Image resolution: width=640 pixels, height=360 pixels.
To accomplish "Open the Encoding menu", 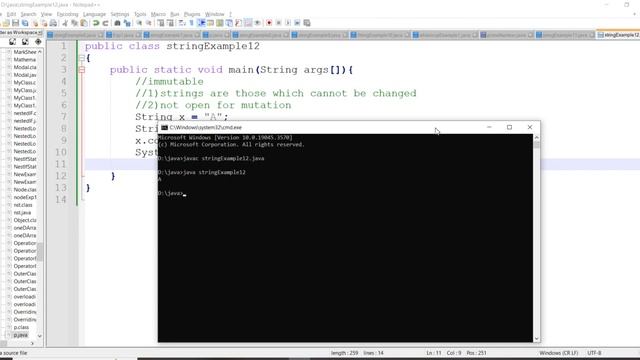I will point(67,14).
